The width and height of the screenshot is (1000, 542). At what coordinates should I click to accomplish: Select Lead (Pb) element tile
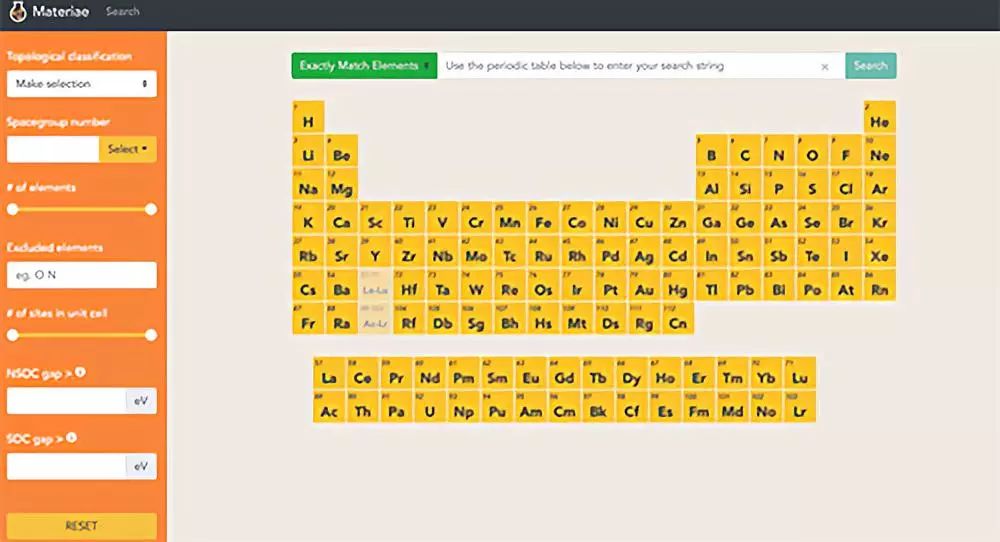pyautogui.click(x=745, y=285)
